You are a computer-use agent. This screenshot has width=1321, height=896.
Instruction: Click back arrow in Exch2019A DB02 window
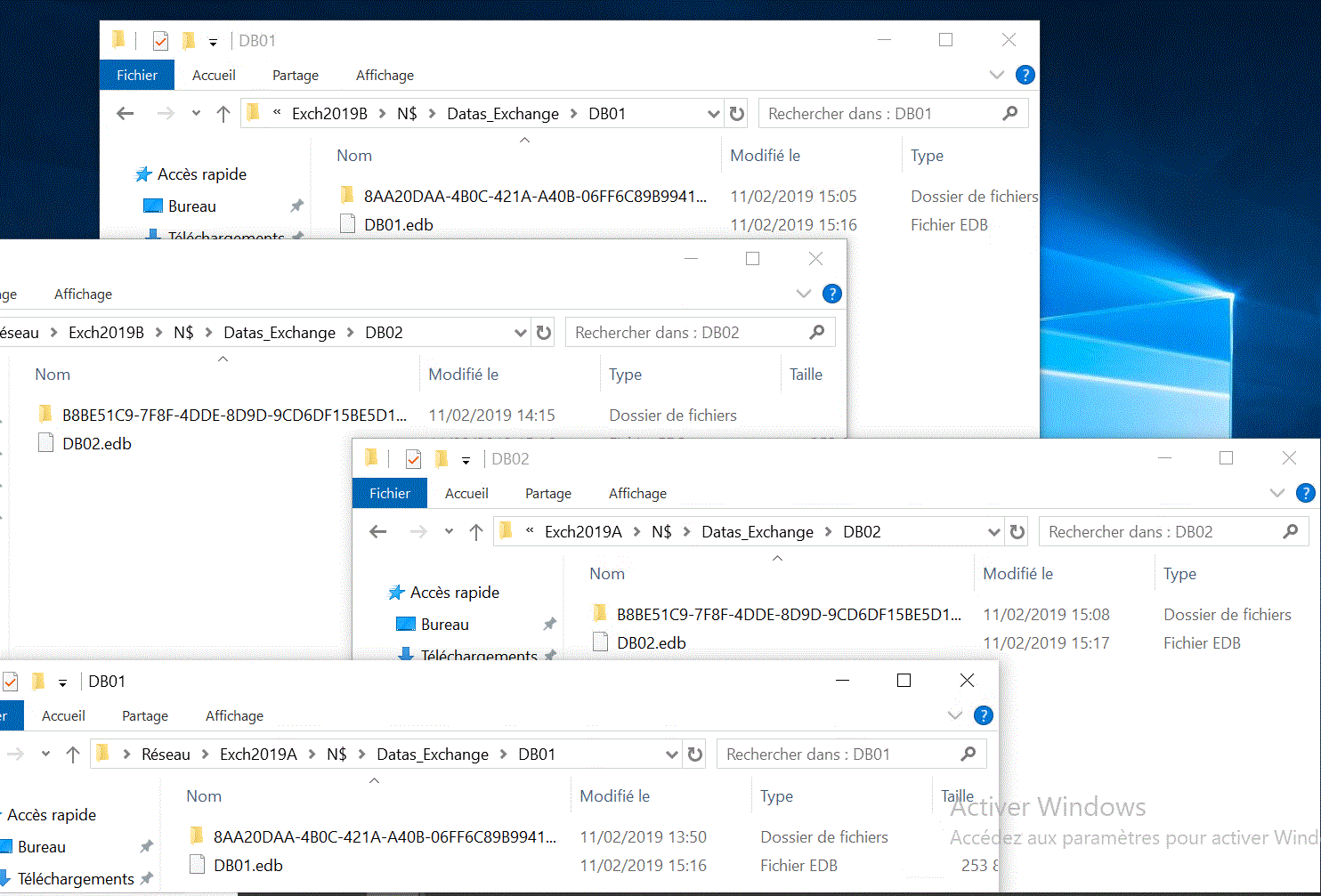378,532
